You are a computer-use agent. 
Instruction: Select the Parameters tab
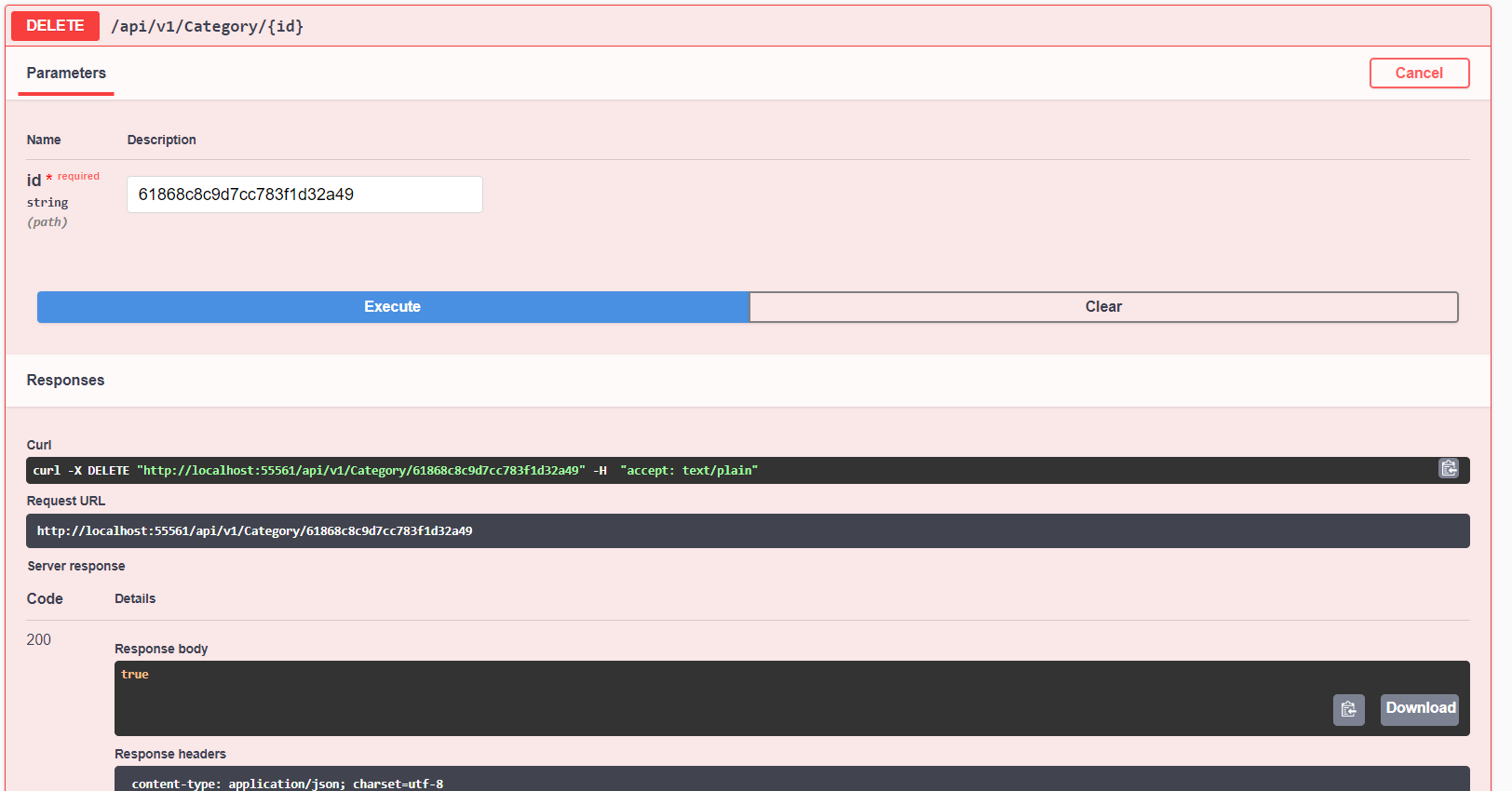[x=66, y=74]
